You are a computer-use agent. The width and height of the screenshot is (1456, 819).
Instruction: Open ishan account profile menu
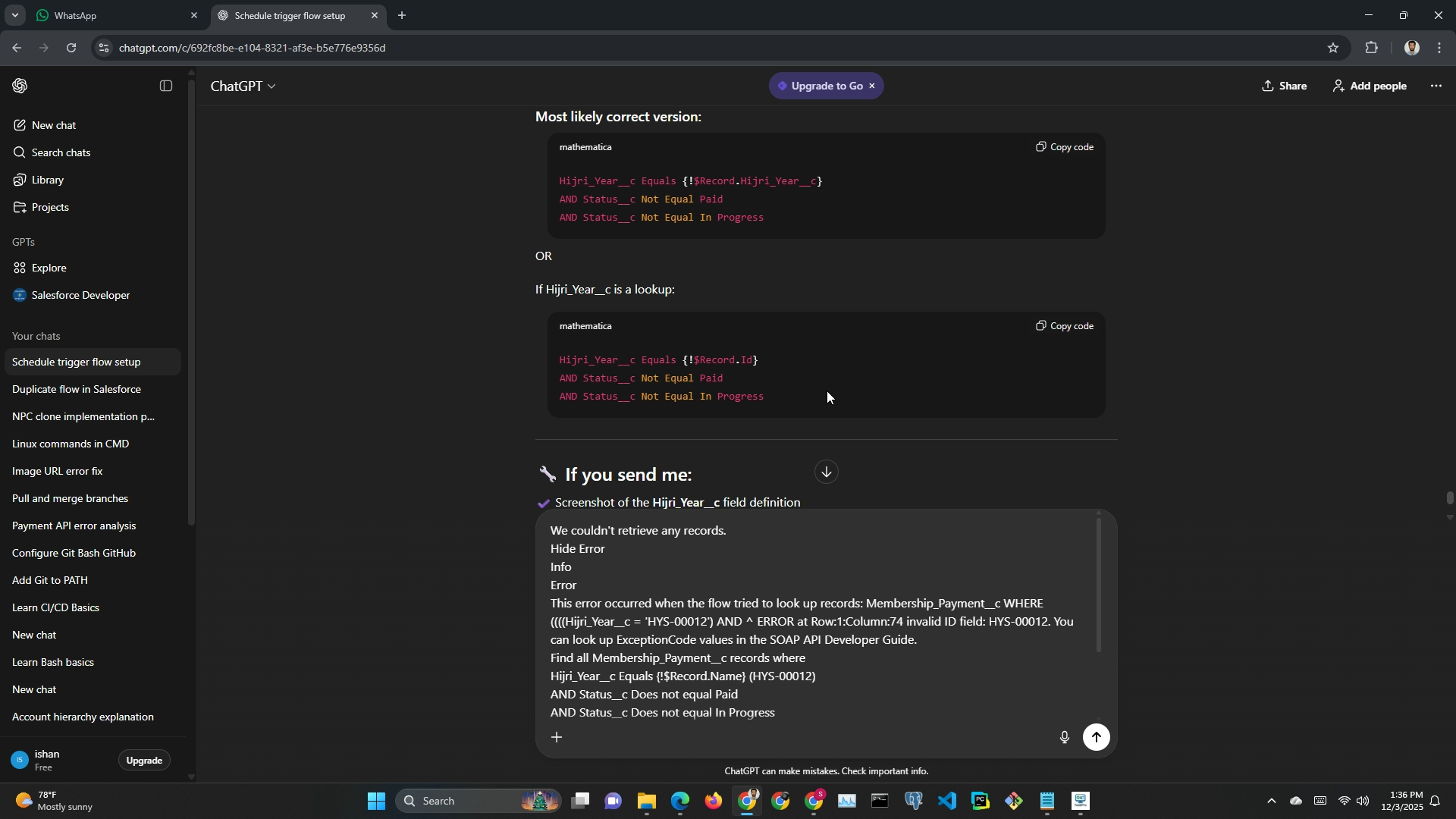coord(47,760)
